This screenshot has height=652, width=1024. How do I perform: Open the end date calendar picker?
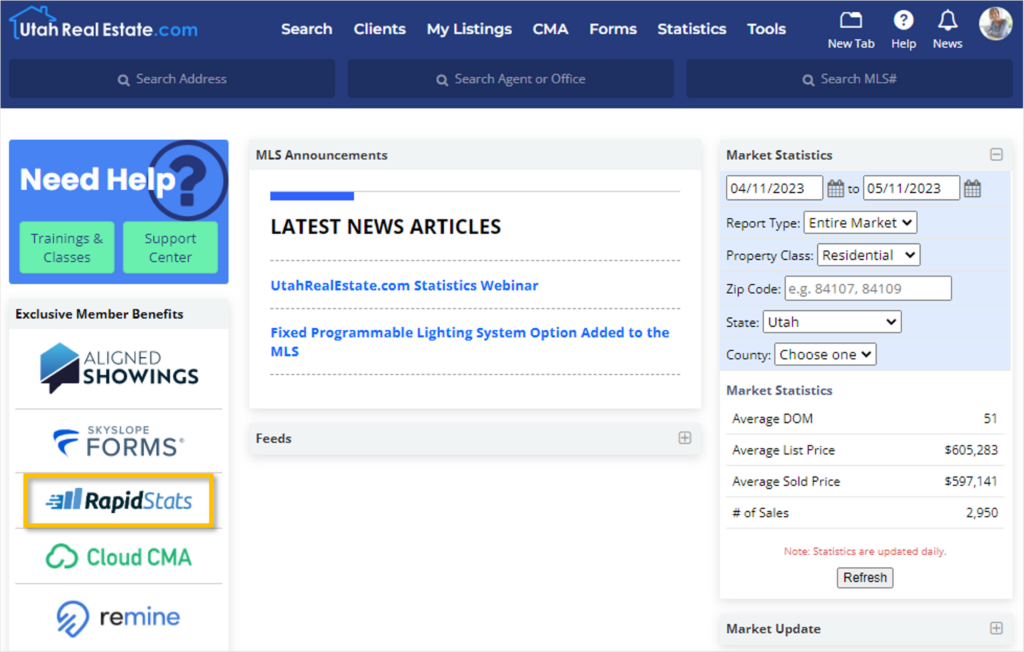point(972,188)
